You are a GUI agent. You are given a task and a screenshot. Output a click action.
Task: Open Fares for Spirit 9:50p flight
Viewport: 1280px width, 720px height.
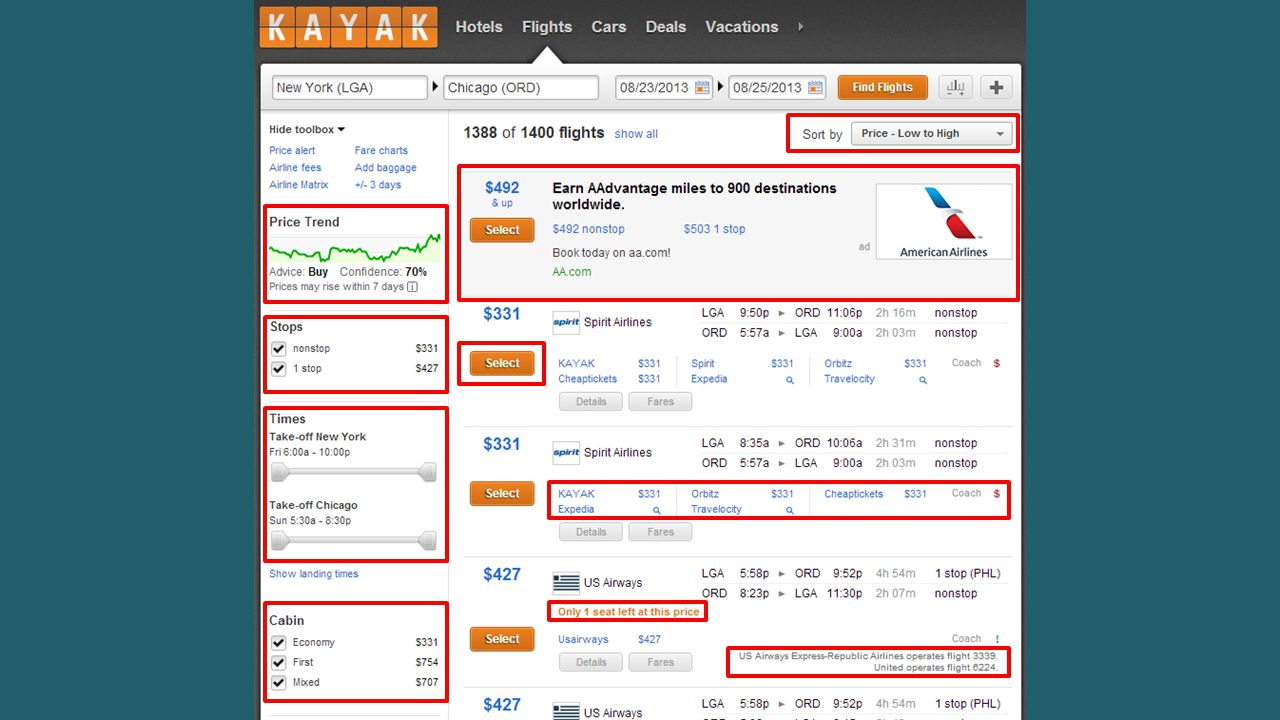click(660, 402)
